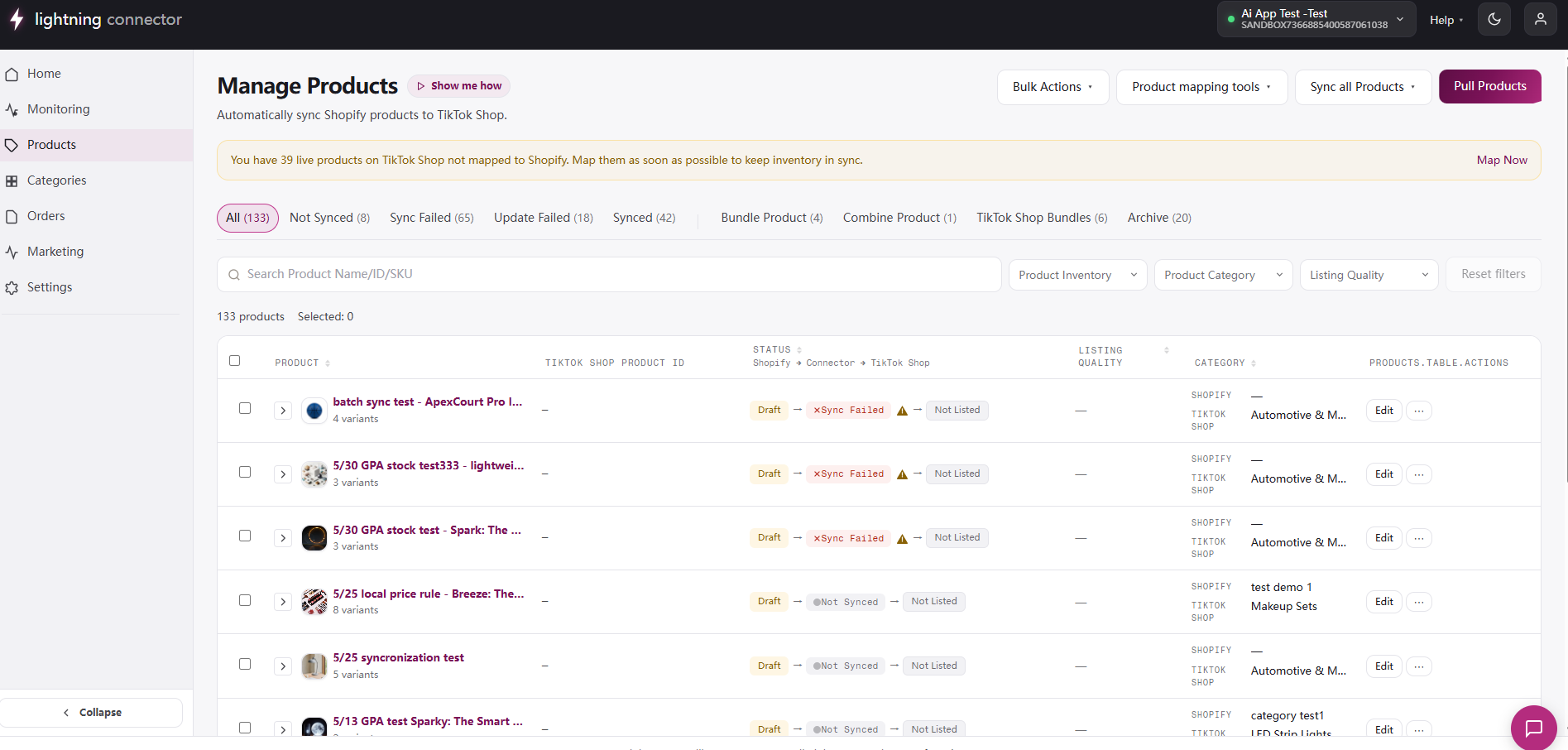Screen dimensions: 1568x750
Task: Open the Bulk Actions dropdown
Action: 1053,87
